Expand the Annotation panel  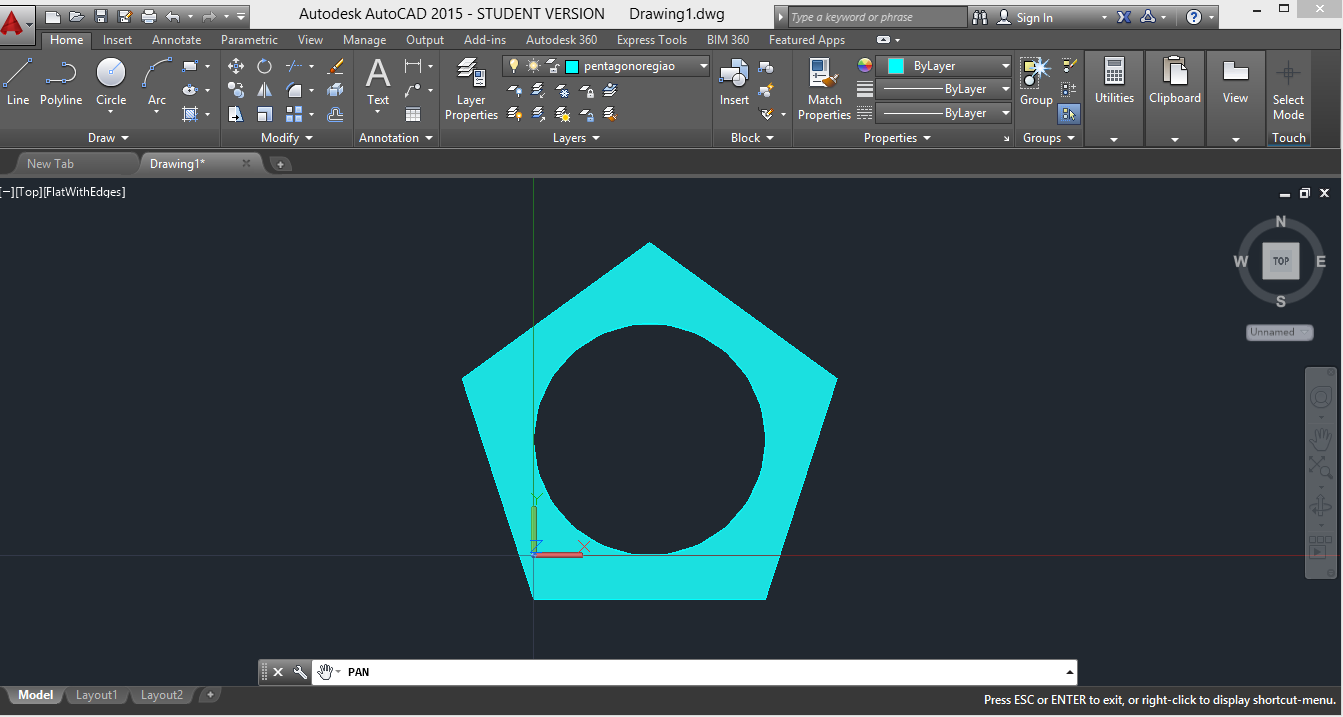click(x=396, y=138)
